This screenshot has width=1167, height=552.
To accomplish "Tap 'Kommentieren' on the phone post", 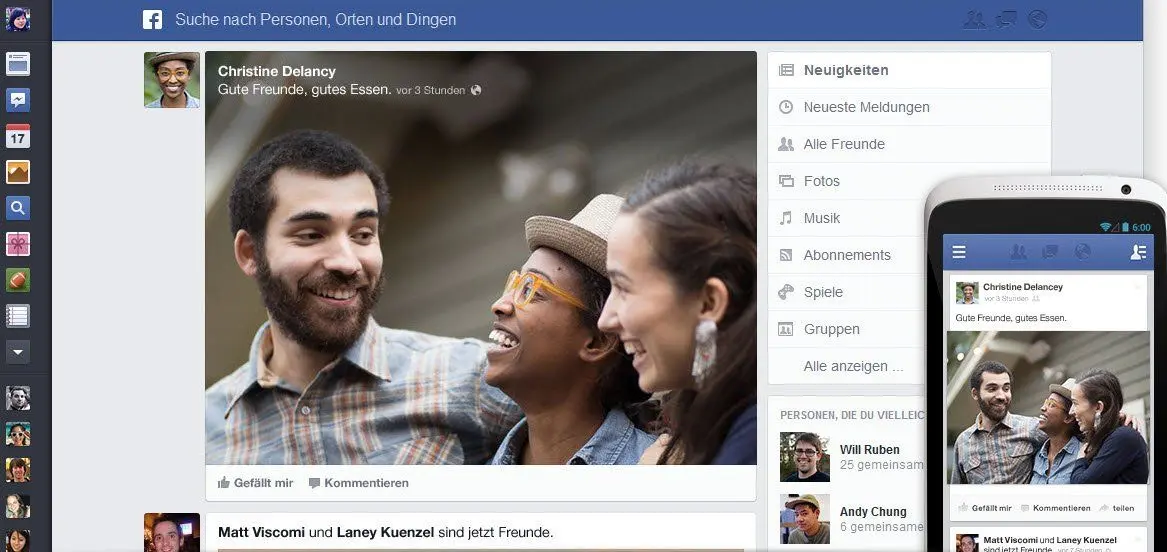I will [x=1056, y=508].
